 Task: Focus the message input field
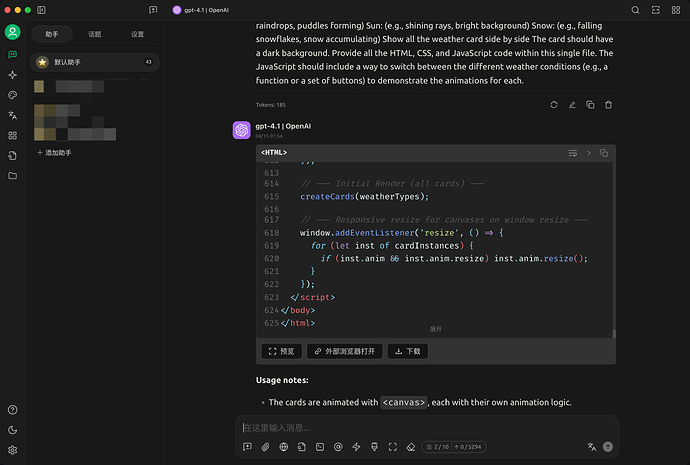point(427,427)
